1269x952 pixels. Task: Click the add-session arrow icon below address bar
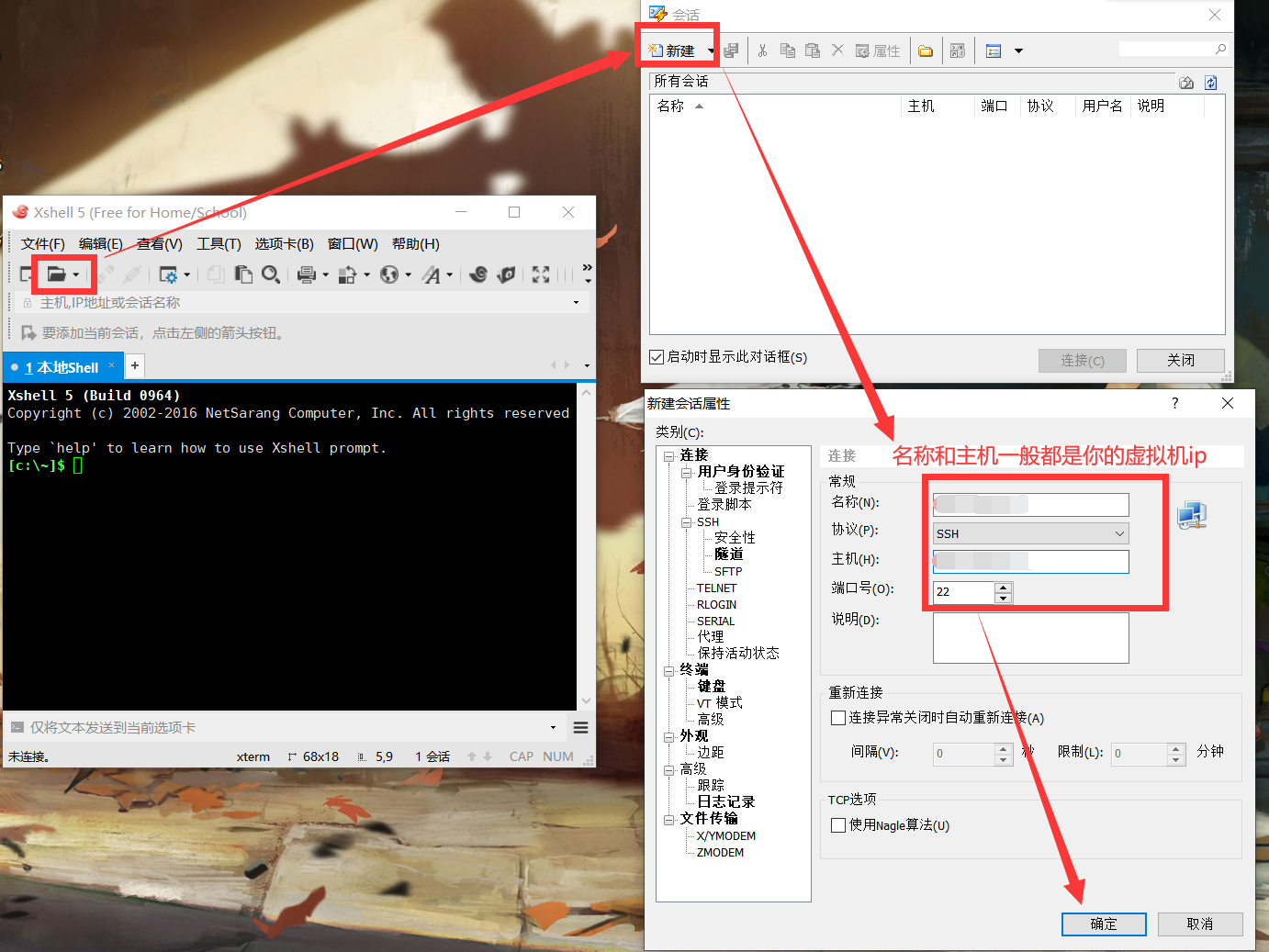[28, 332]
